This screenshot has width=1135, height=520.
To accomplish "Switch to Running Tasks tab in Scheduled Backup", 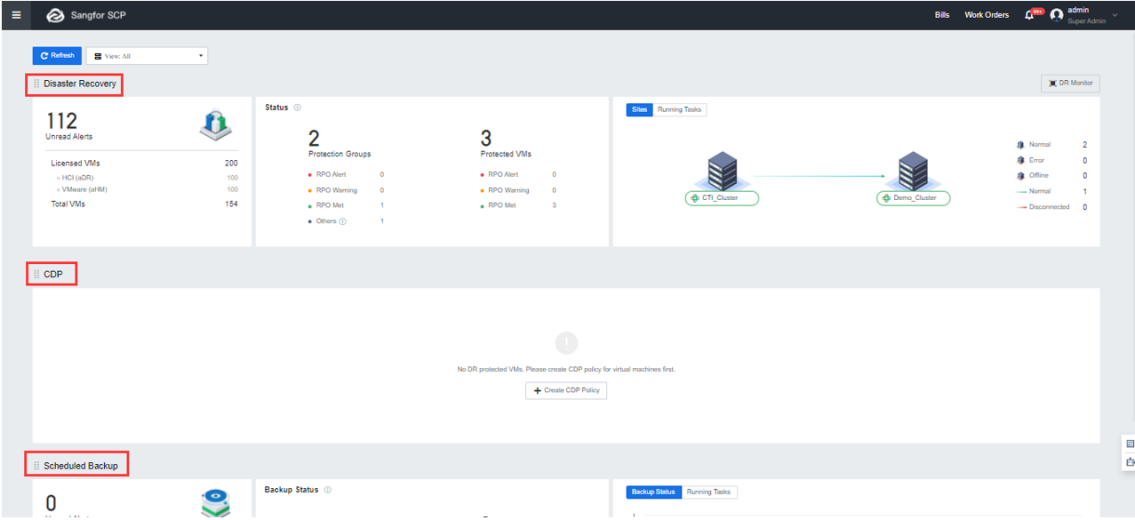I will point(709,492).
